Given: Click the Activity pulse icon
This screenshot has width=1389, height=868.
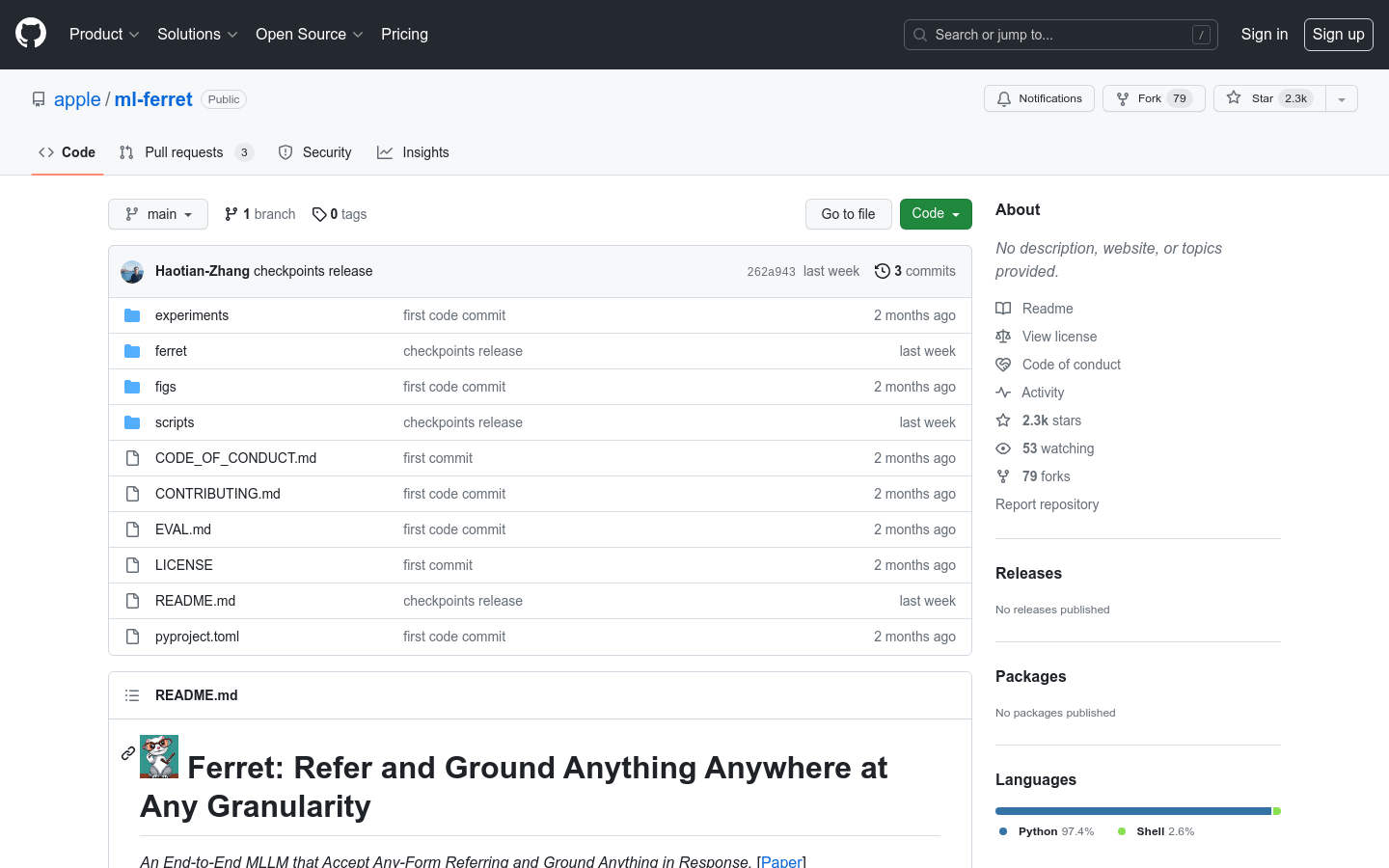Looking at the screenshot, I should point(1003,393).
